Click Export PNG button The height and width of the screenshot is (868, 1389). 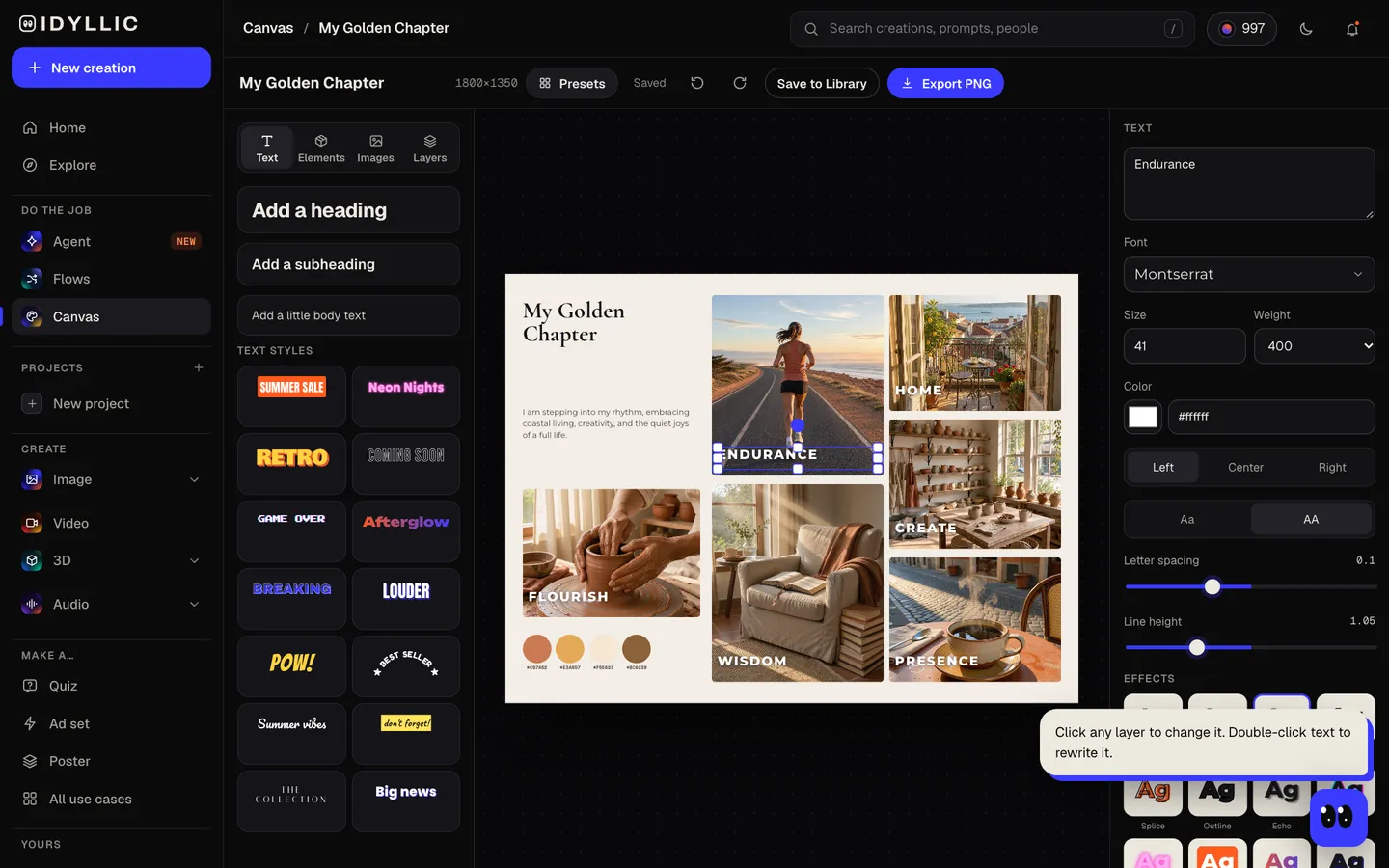click(x=945, y=83)
